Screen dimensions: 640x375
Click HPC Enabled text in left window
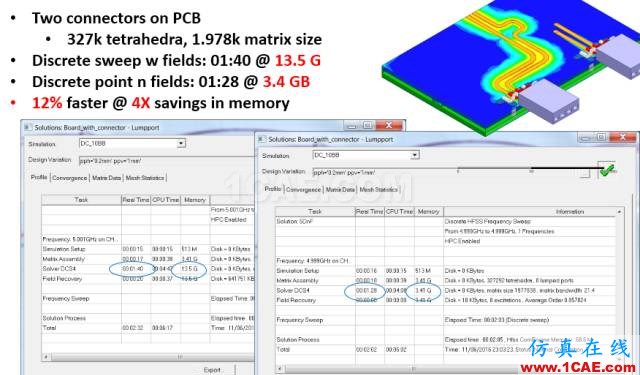click(x=229, y=220)
